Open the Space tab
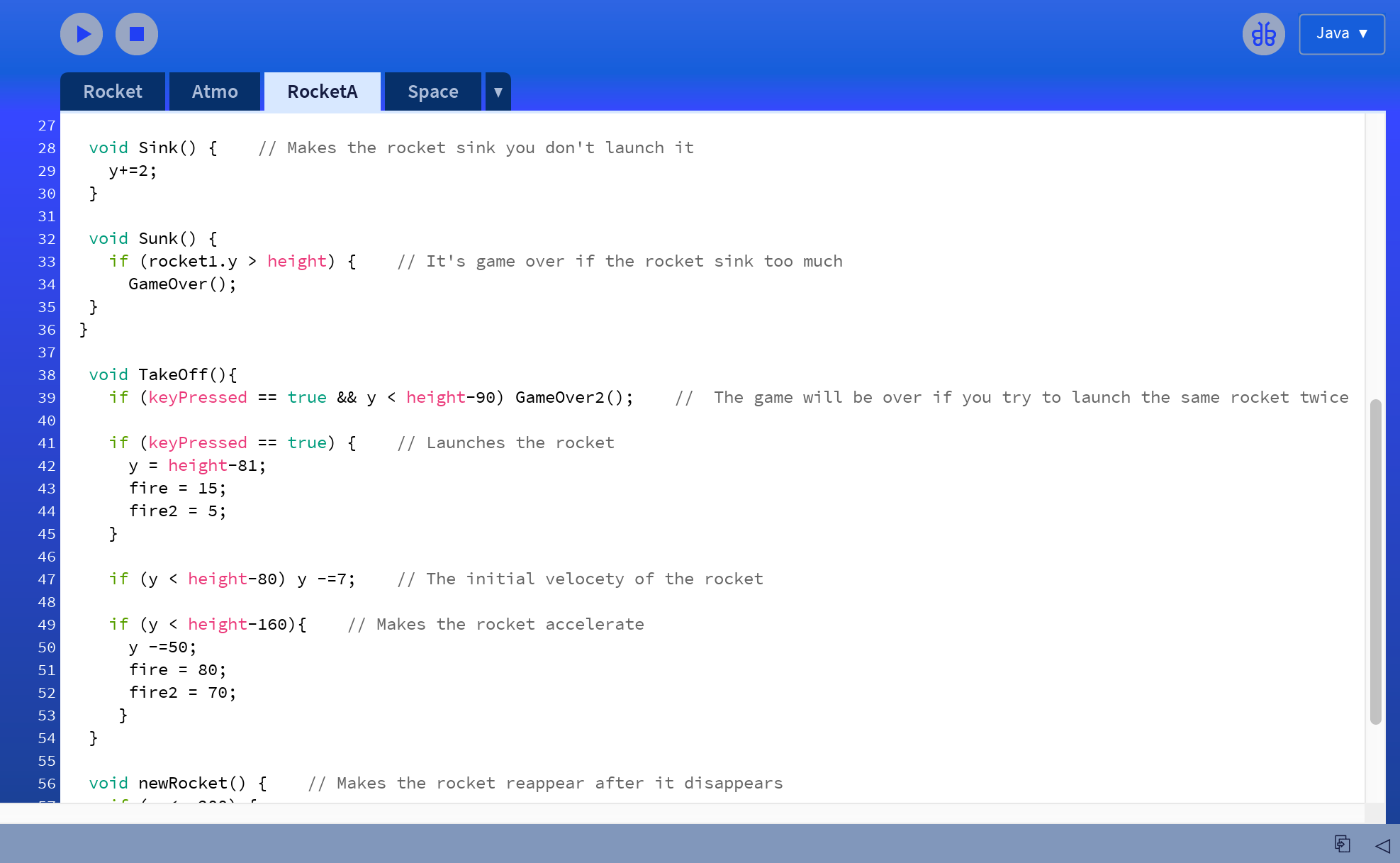The height and width of the screenshot is (863, 1400). point(432,92)
